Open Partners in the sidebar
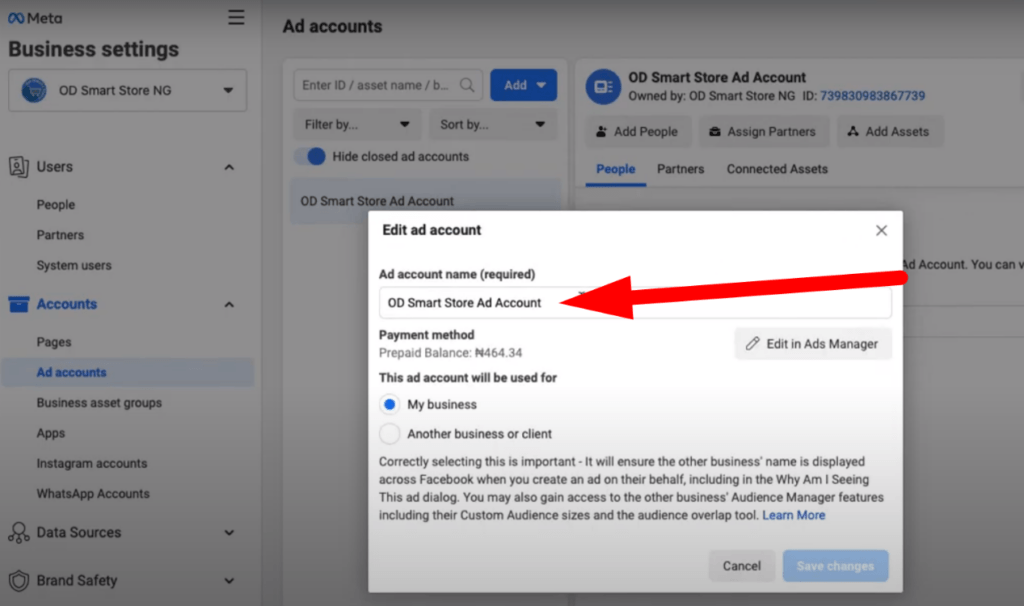 tap(60, 235)
